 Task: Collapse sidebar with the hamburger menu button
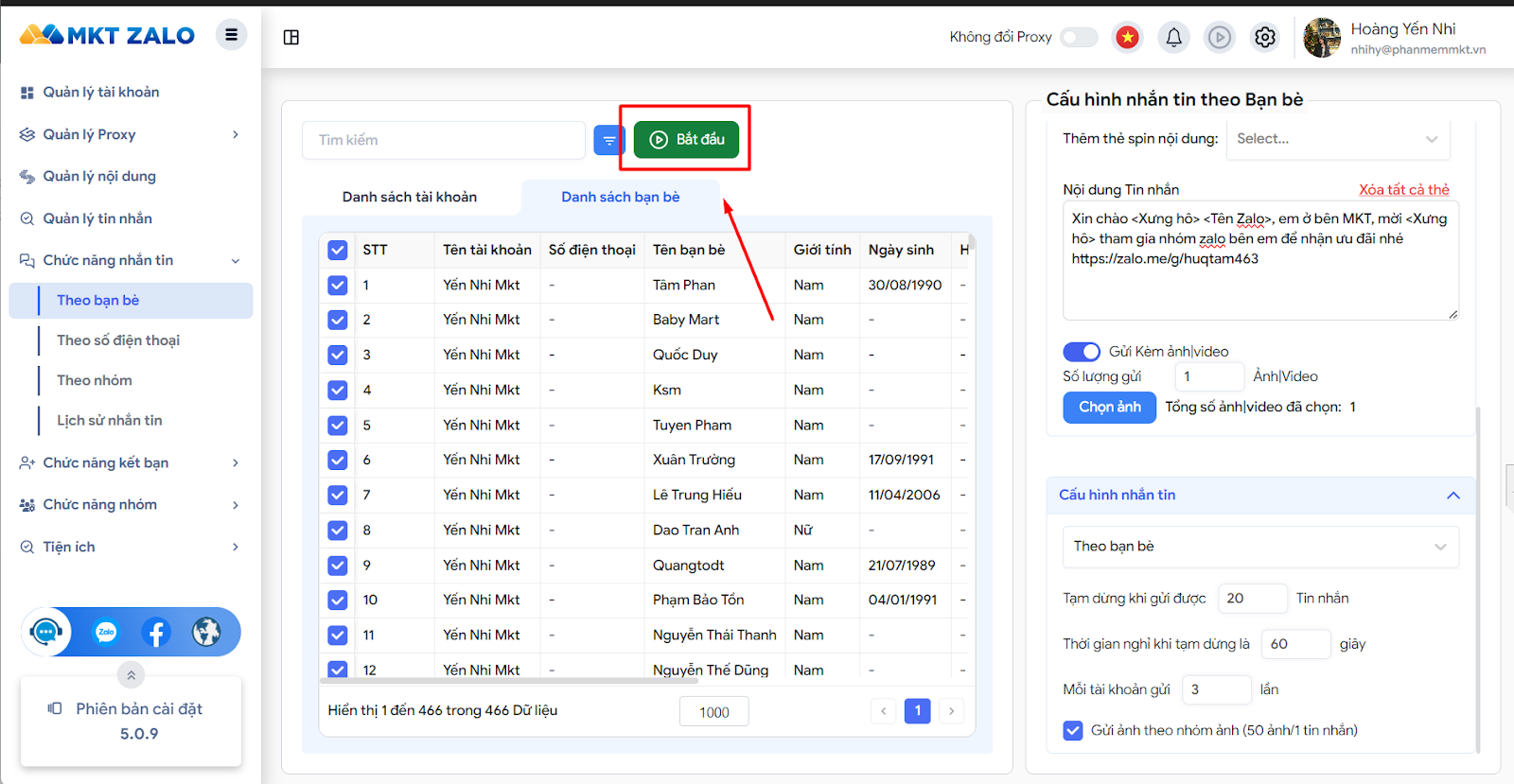(x=231, y=35)
